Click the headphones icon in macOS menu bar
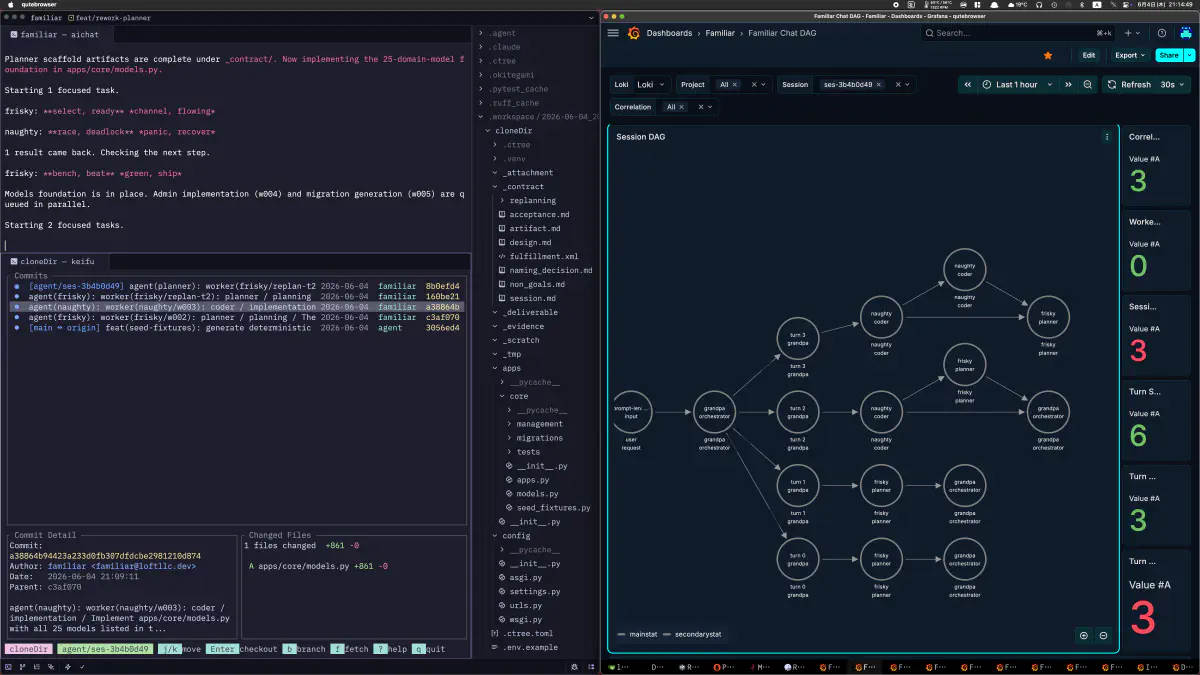Image resolution: width=1200 pixels, height=675 pixels. [1040, 5]
